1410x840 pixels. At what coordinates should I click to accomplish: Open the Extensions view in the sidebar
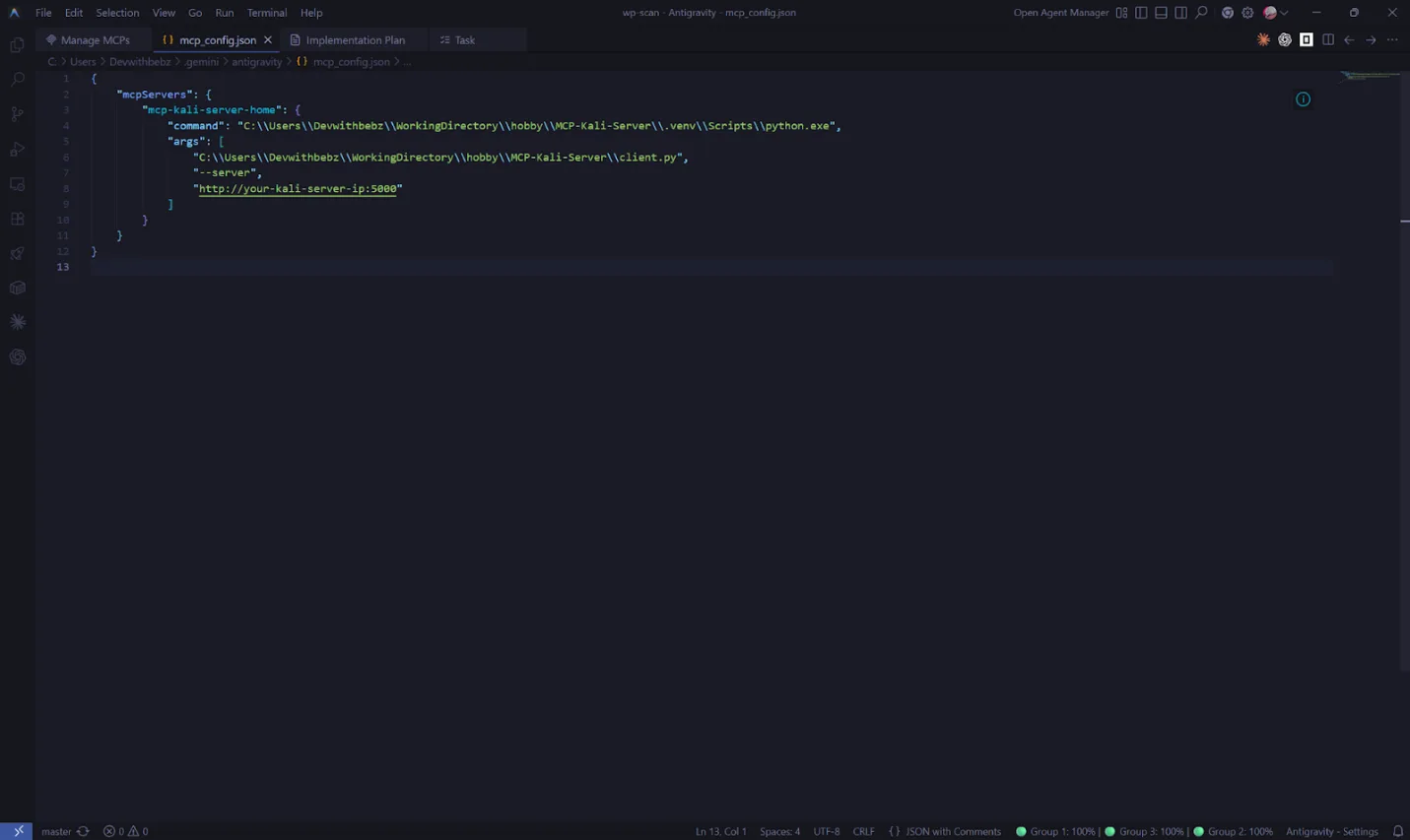point(17,219)
